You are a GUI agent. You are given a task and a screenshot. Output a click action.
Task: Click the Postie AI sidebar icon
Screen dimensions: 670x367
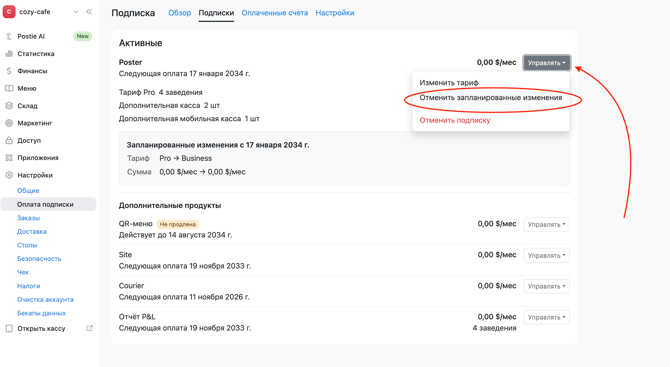9,36
